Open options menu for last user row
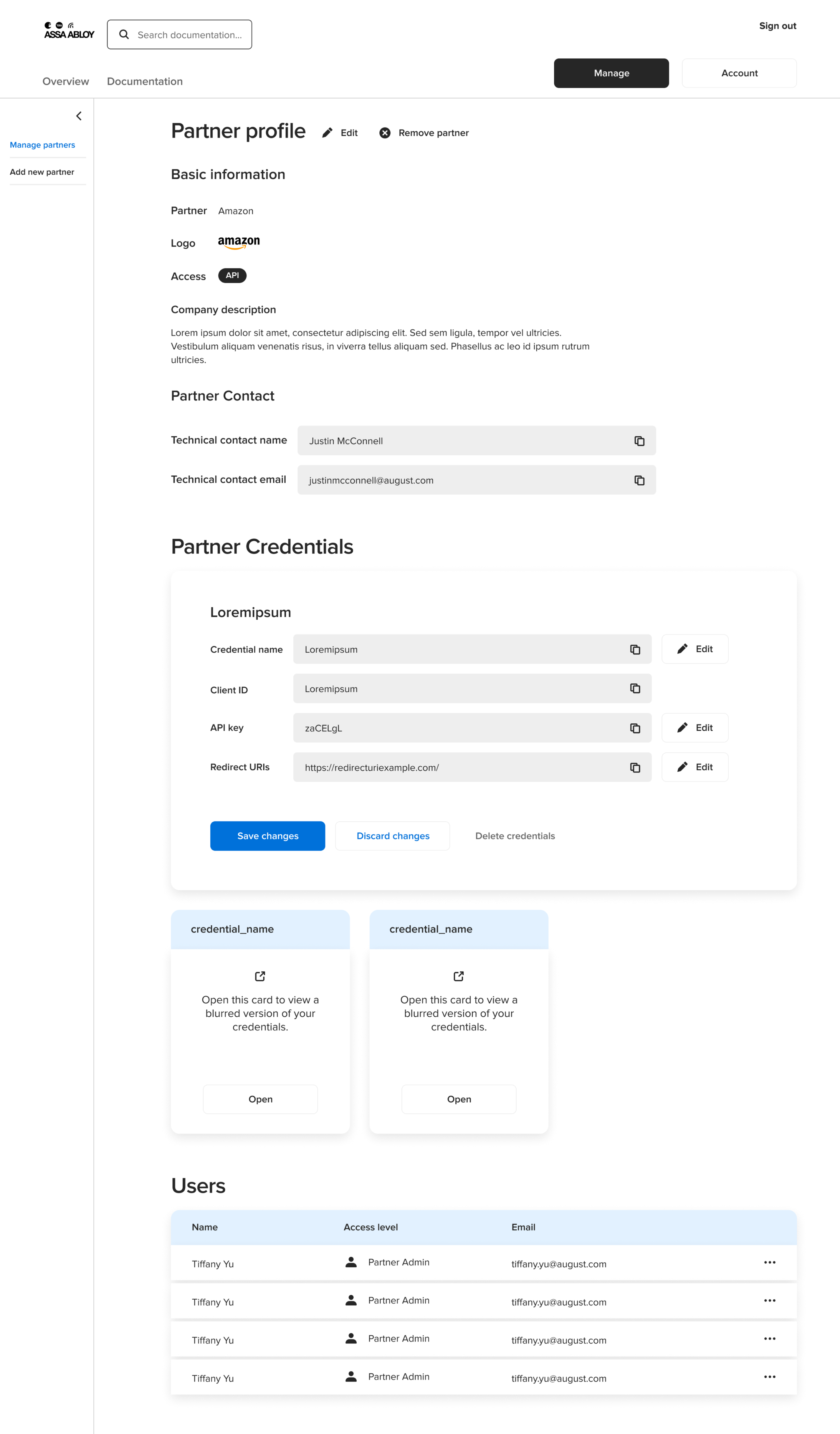The image size is (840, 1434). pos(769,1376)
